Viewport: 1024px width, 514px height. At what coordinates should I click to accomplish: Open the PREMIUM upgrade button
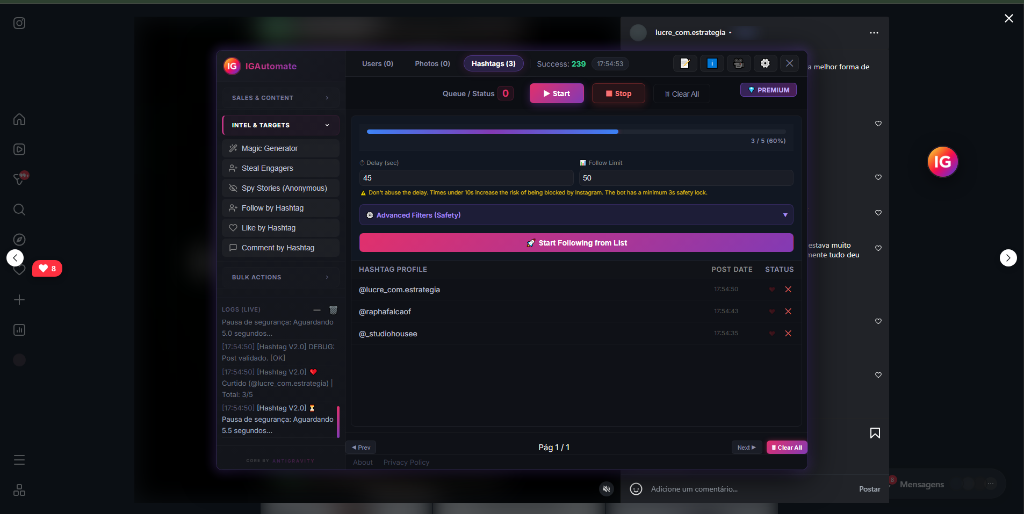[x=768, y=90]
